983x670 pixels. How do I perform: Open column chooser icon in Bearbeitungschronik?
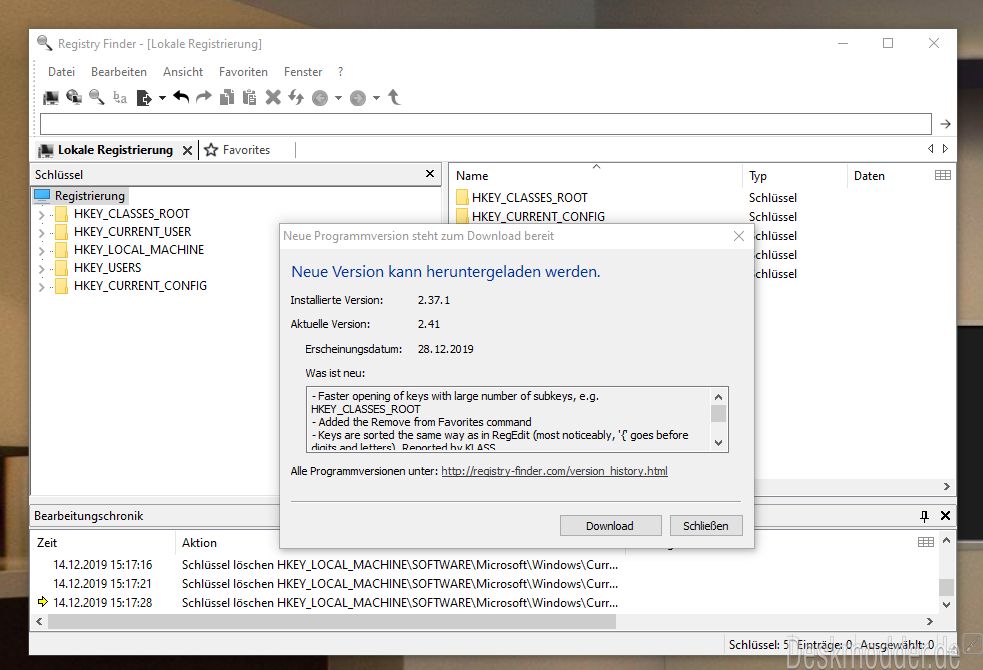point(926,542)
